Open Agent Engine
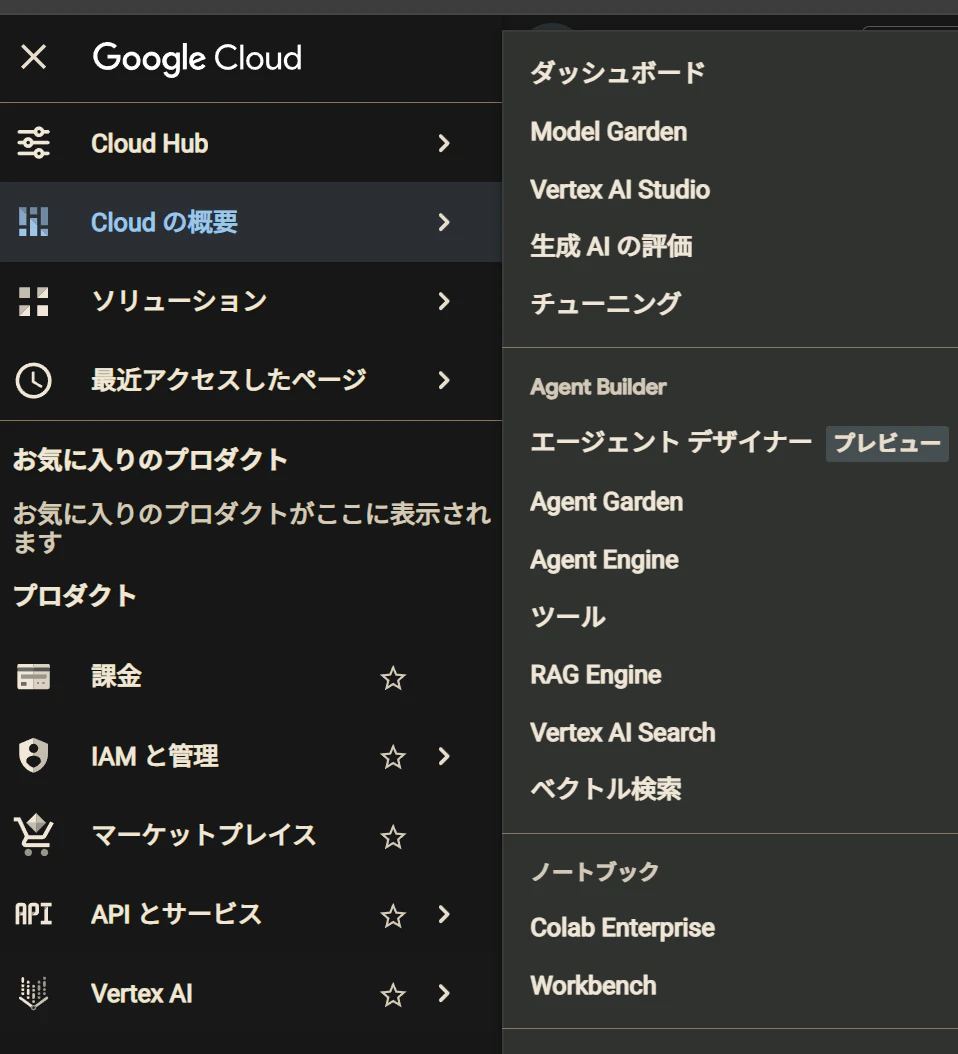Viewport: 958px width, 1054px height. tap(604, 560)
